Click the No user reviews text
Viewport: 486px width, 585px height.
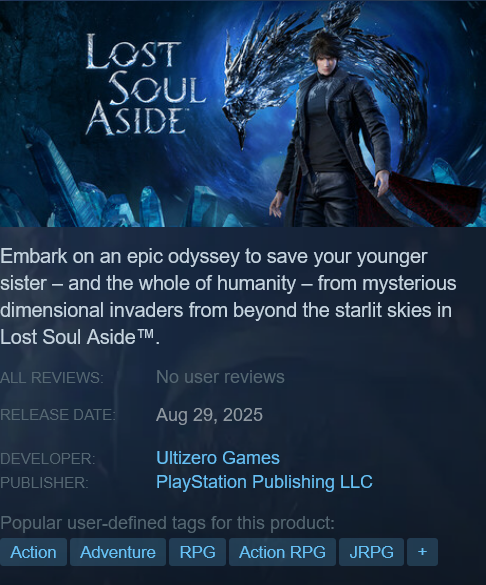pos(220,377)
